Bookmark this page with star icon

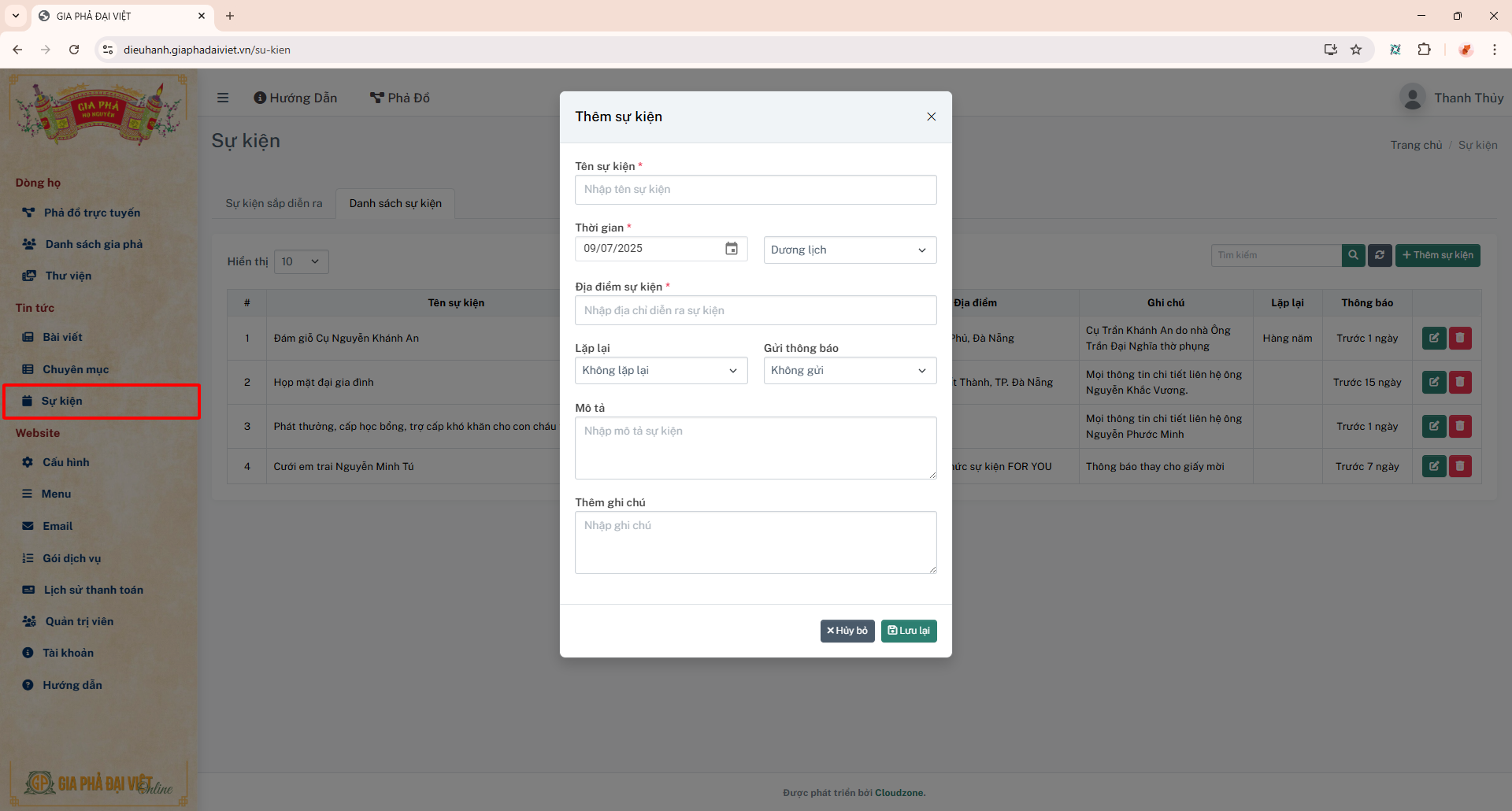point(1356,50)
